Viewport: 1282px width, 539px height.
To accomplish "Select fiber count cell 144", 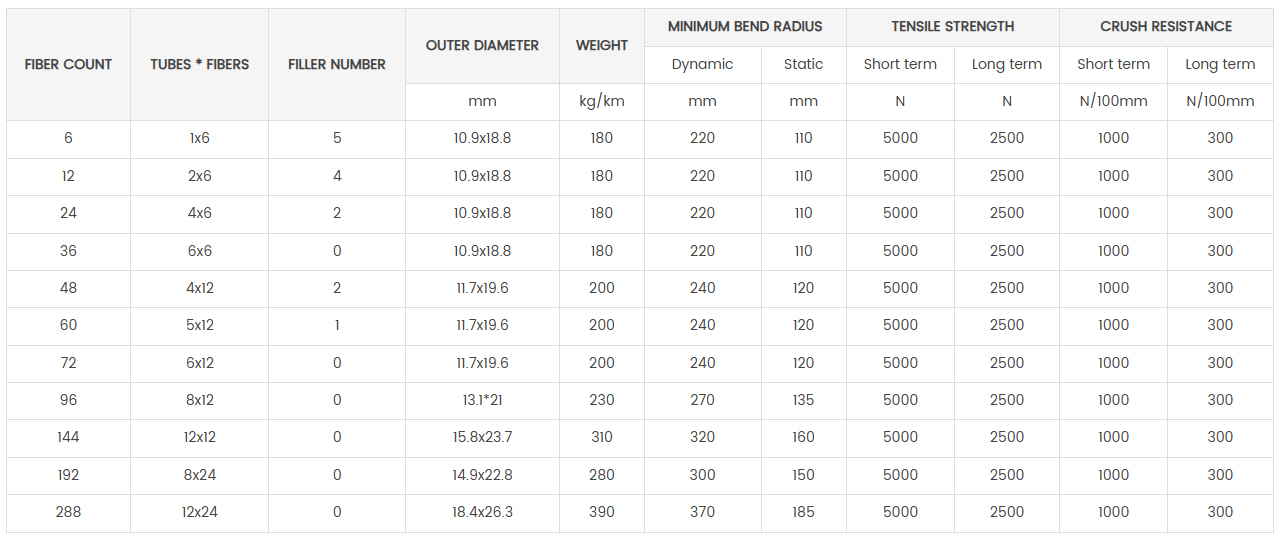I will click(x=68, y=438).
